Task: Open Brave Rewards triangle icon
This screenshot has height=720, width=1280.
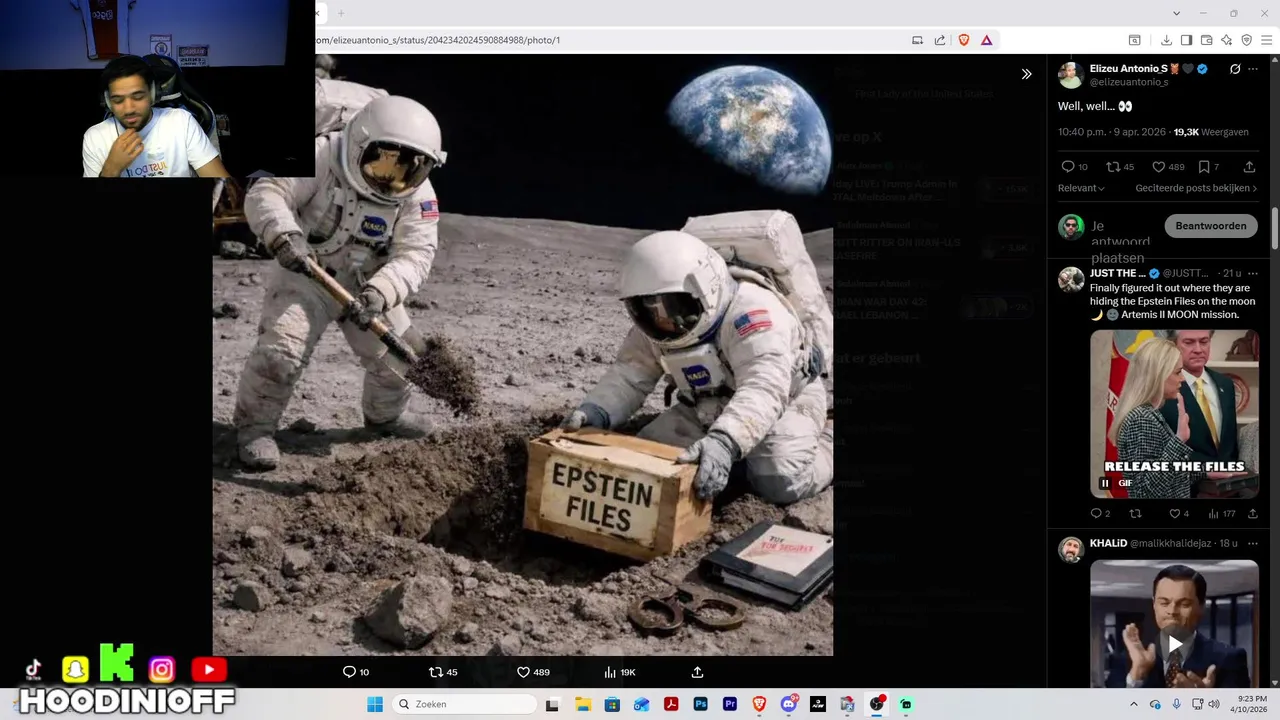Action: click(987, 40)
